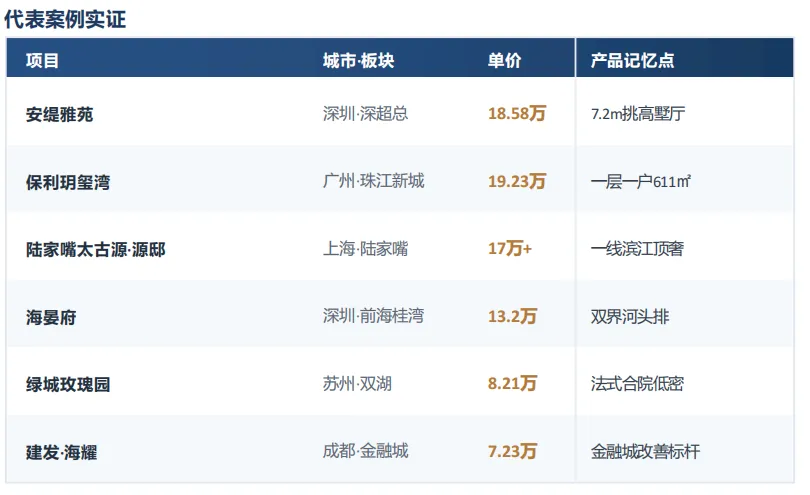Select the cell 苏州·双湖
This screenshot has width=810, height=495.
pyautogui.click(x=357, y=383)
